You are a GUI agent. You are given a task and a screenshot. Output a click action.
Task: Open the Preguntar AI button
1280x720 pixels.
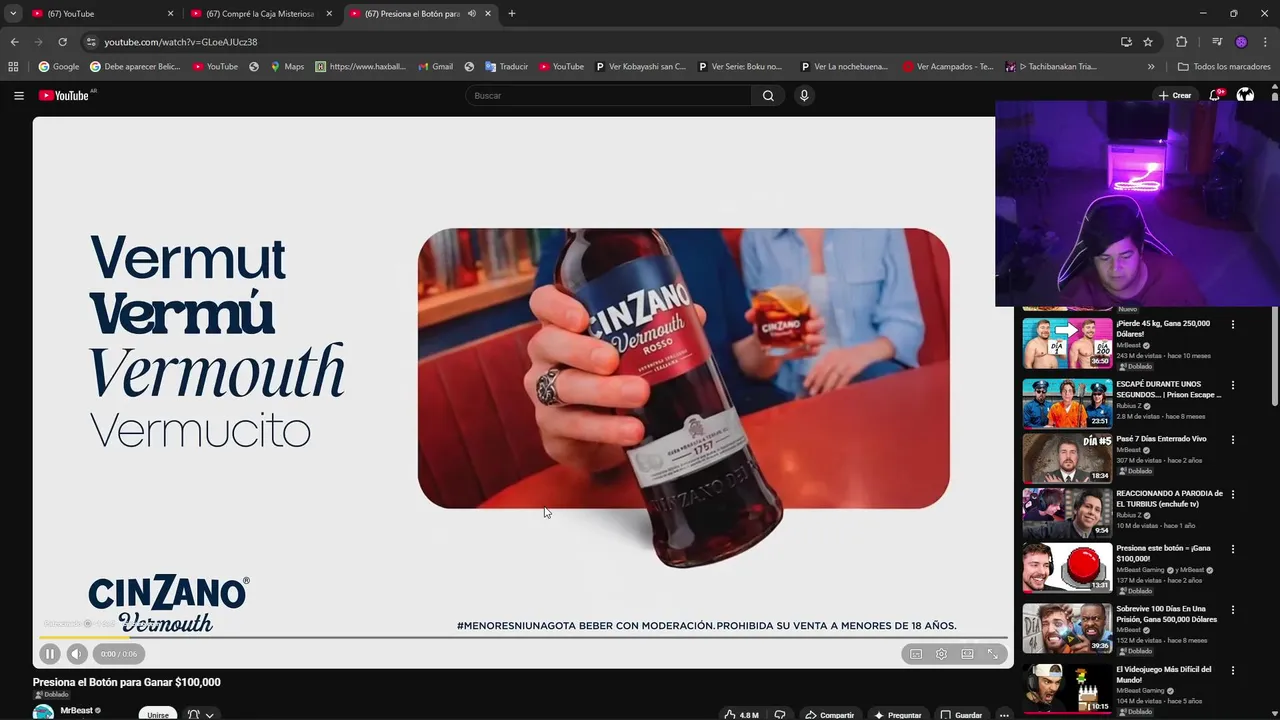[x=898, y=715]
